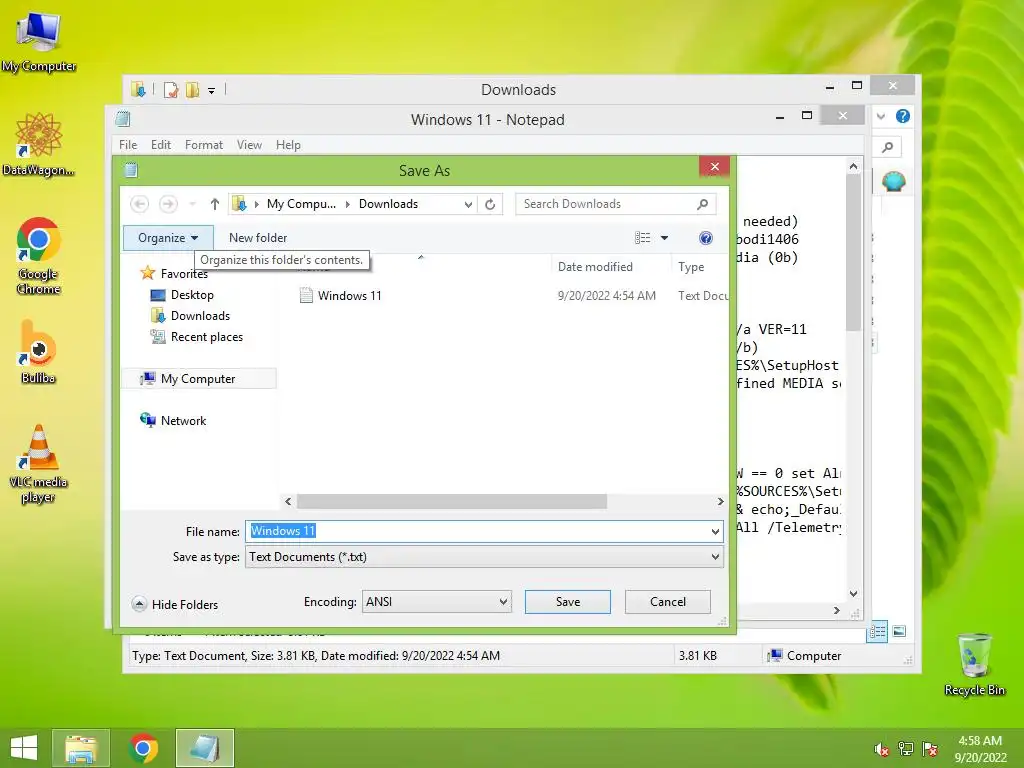Select Downloads under Favorites

(x=200, y=315)
